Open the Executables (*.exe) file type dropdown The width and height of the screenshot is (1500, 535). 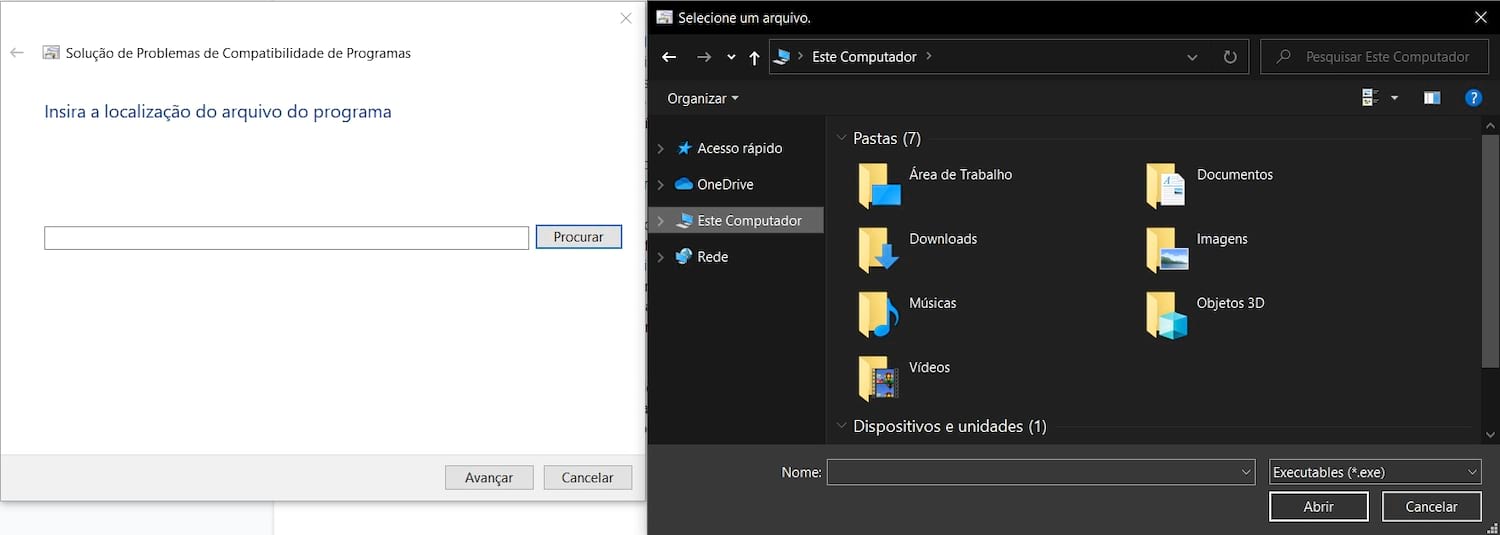point(1374,472)
